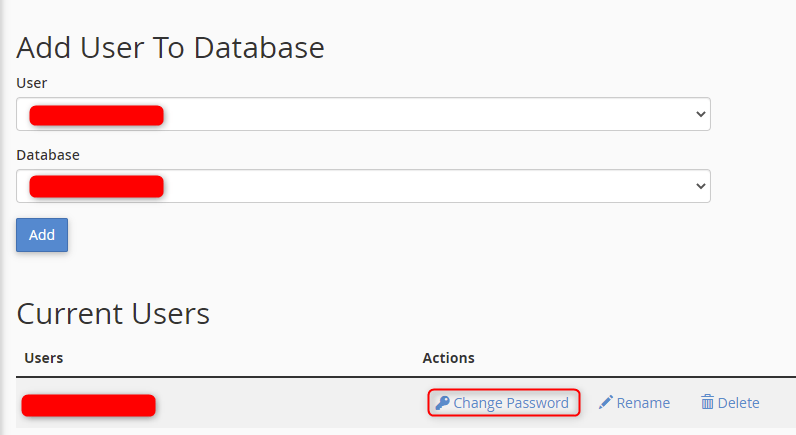Click the User field label
This screenshot has width=796, height=435.
[31, 83]
